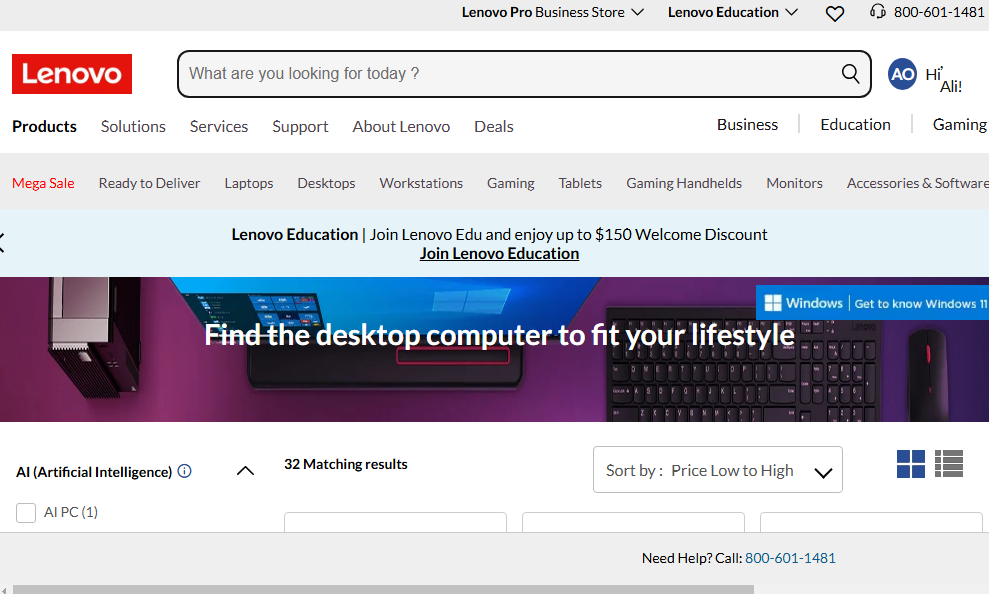Click the Need Help phone number link
The height and width of the screenshot is (594, 989).
[790, 558]
